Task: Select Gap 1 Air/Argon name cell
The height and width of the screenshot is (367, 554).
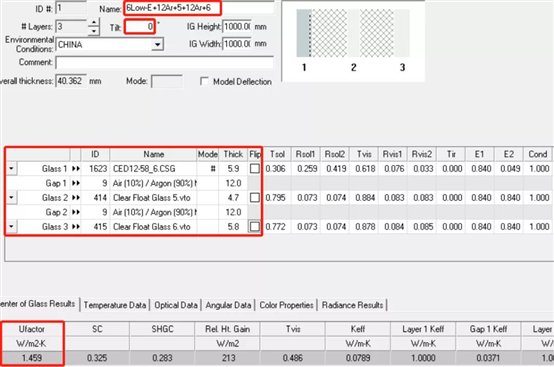Action: 153,183
